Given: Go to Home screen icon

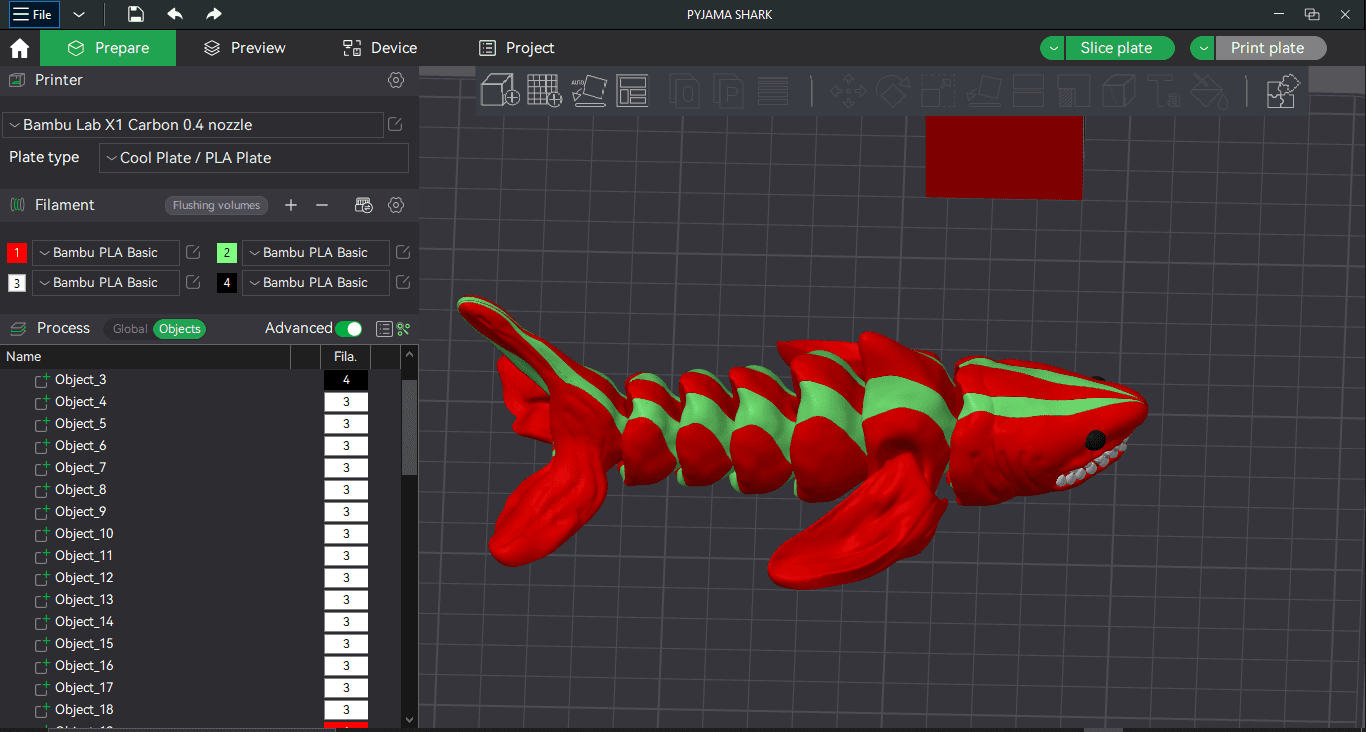Looking at the screenshot, I should coord(19,48).
